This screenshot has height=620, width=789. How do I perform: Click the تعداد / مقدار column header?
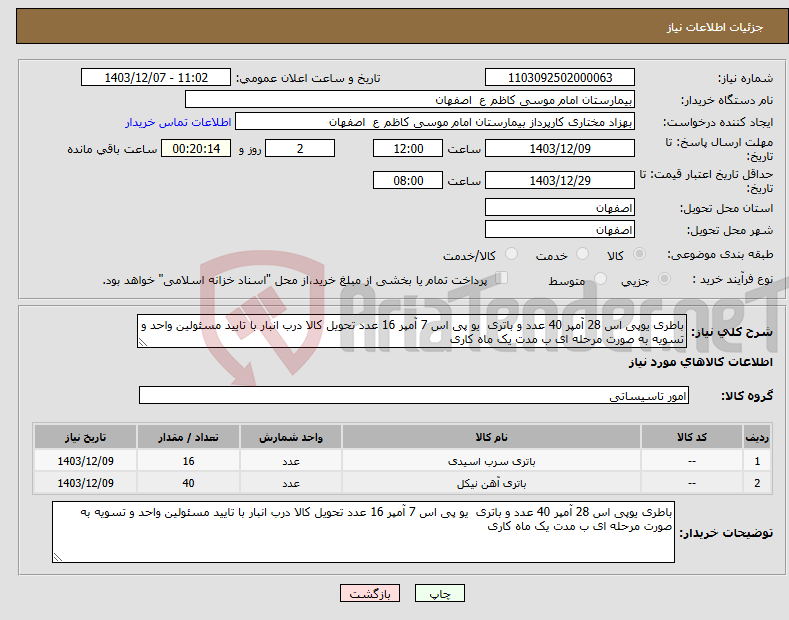188,437
